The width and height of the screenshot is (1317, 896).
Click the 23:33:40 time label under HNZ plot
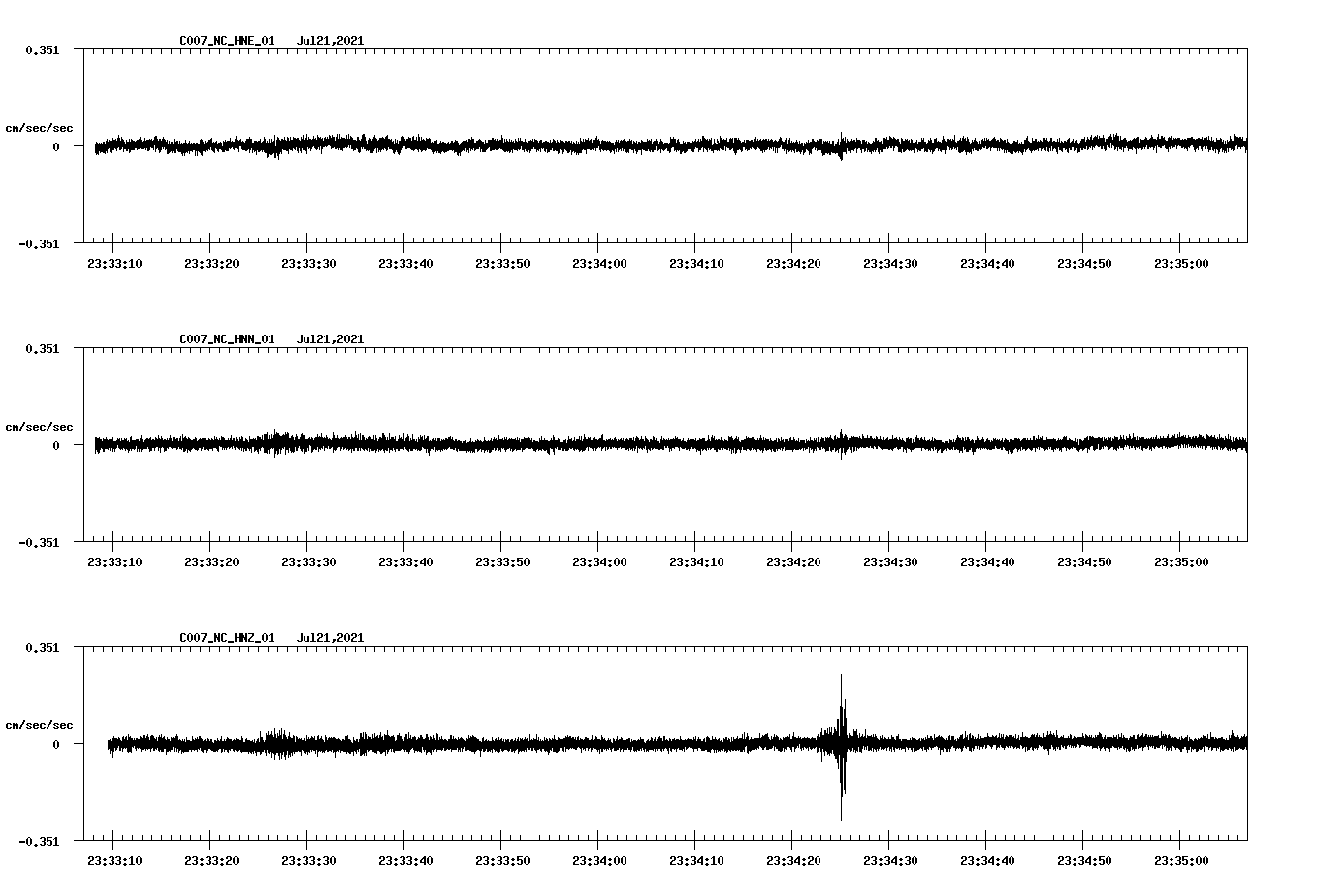tap(405, 861)
